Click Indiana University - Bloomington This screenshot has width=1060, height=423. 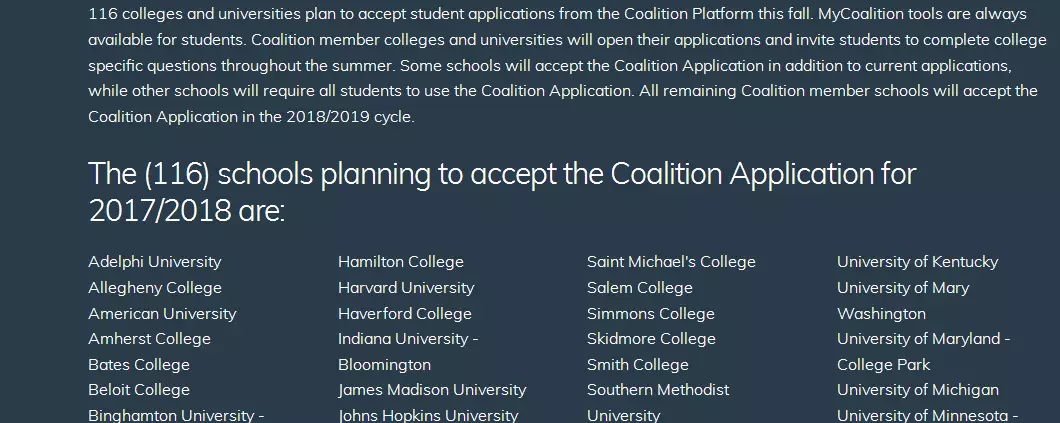coord(408,351)
